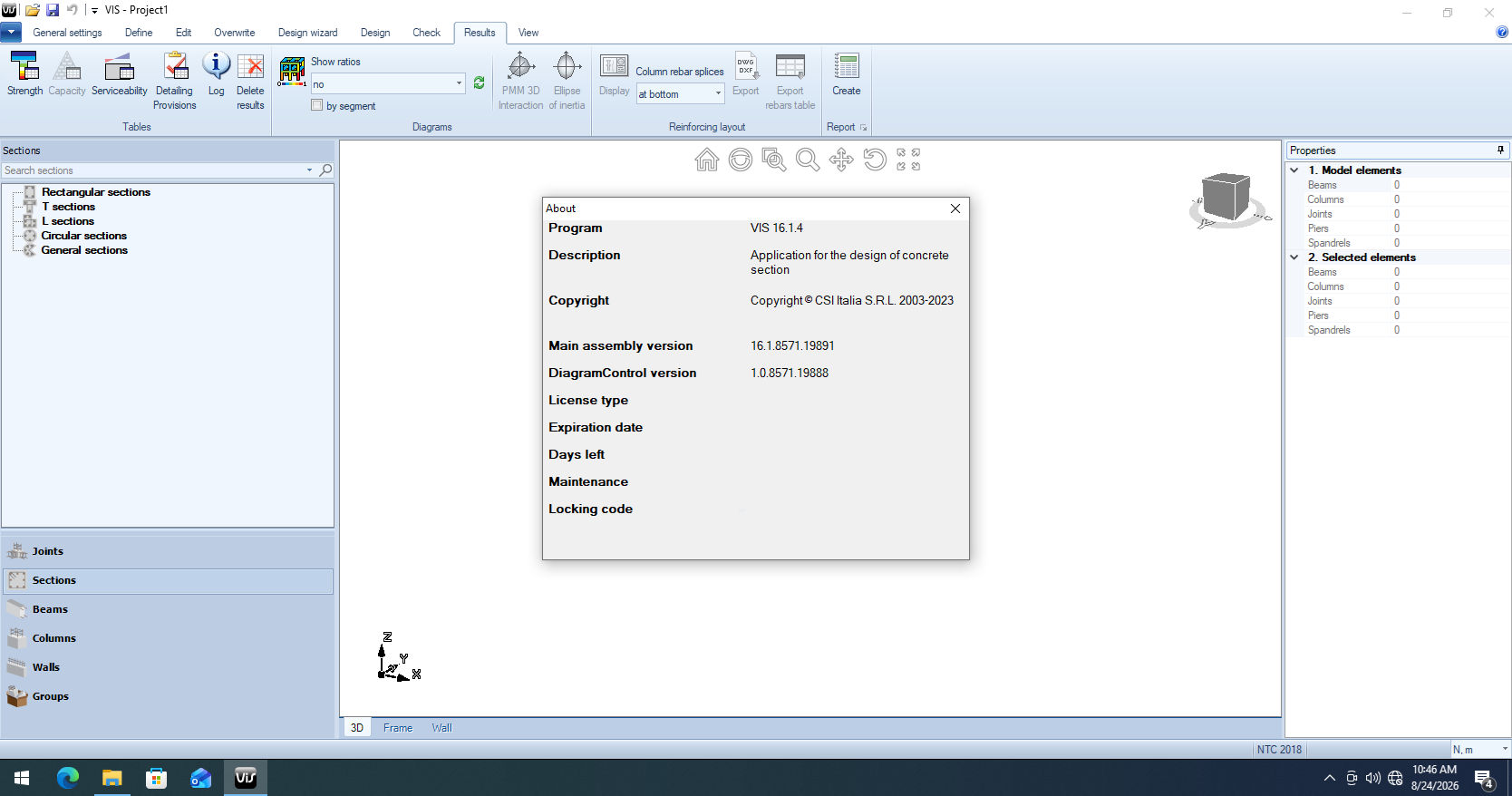1512x796 pixels.
Task: Create a report
Action: tap(847, 73)
